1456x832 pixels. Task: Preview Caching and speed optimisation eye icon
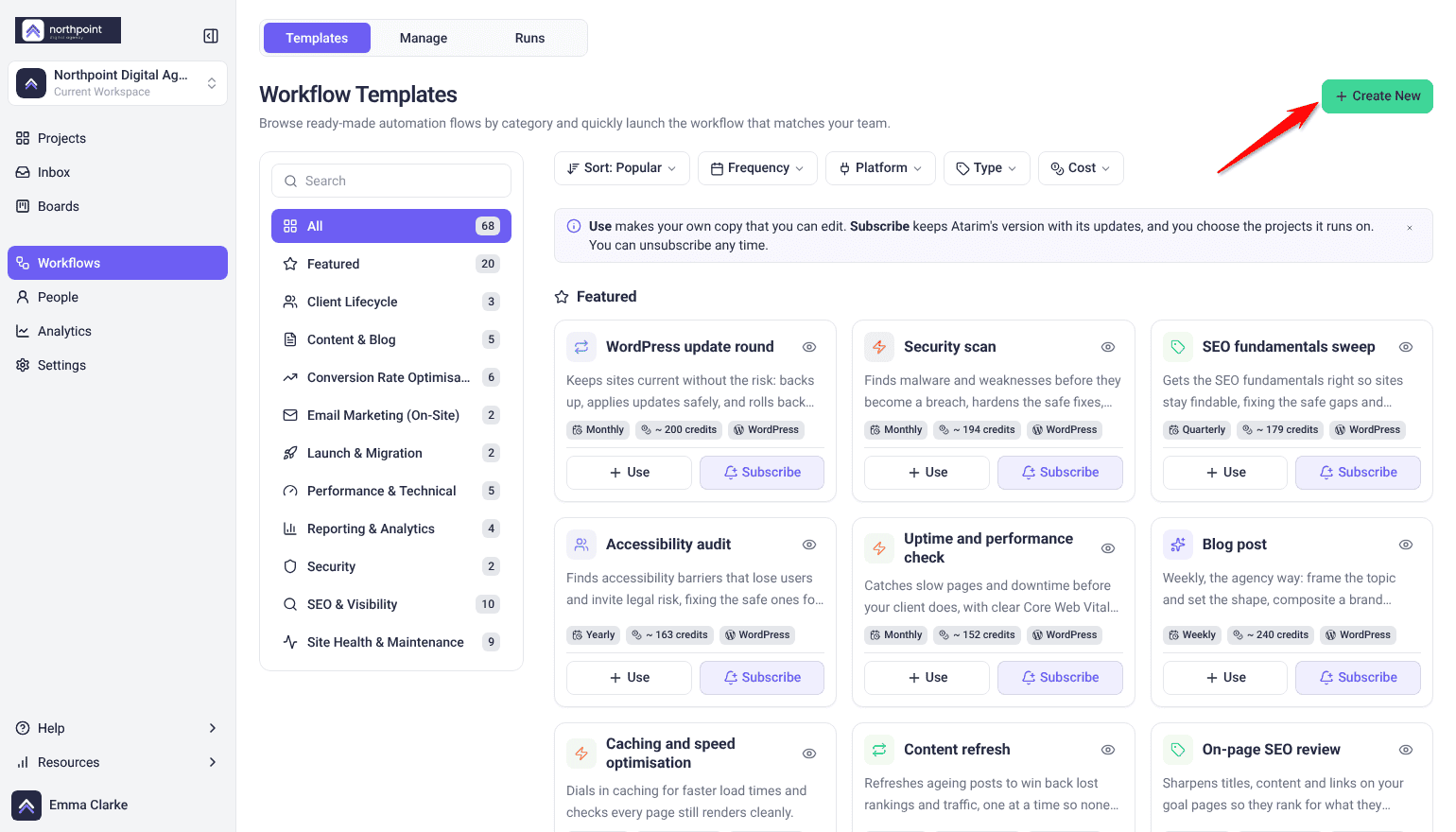[x=809, y=754]
